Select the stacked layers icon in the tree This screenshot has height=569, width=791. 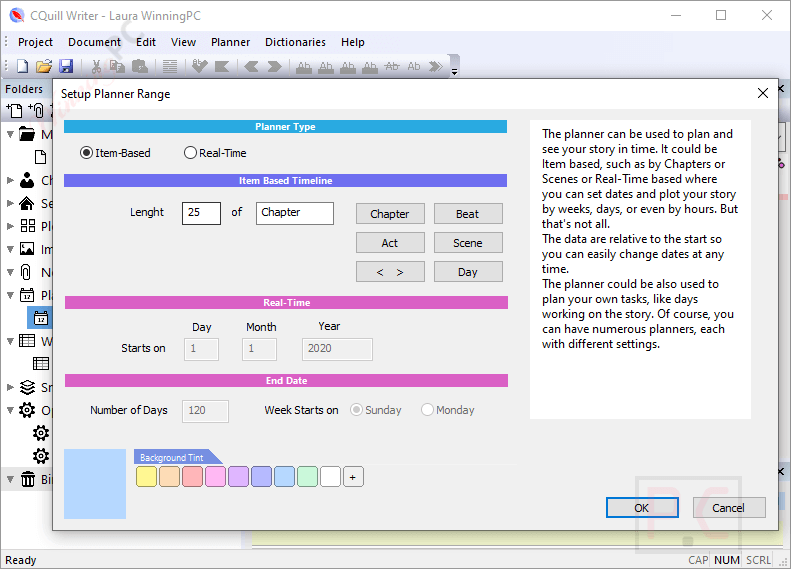point(27,387)
